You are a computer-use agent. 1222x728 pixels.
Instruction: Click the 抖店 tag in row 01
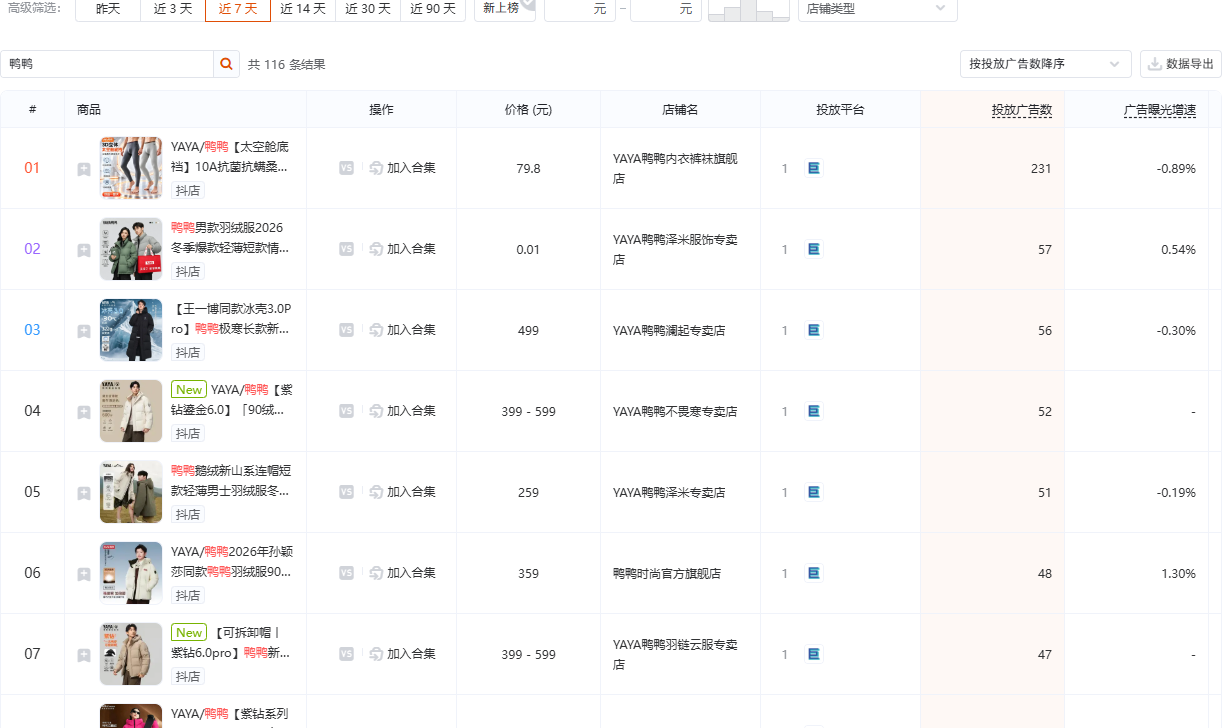(x=188, y=190)
